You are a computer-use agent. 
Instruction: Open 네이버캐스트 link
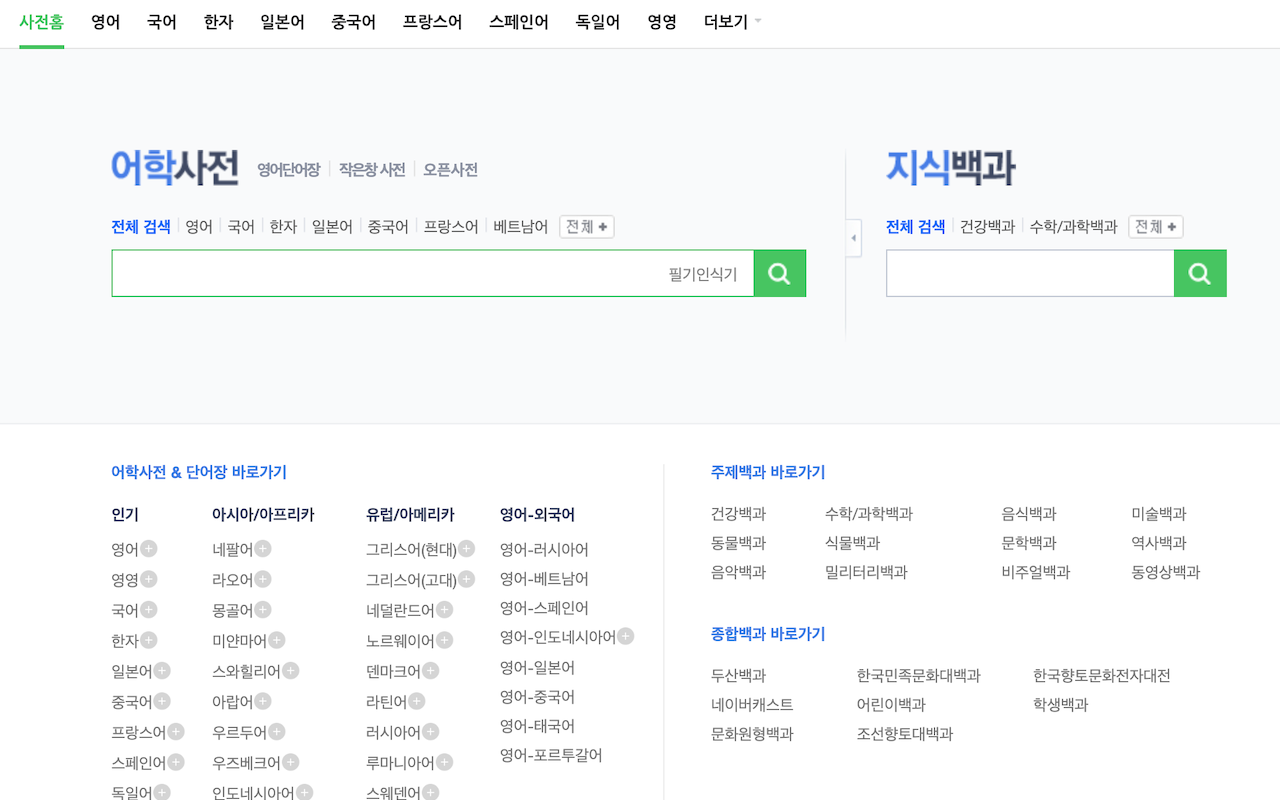click(x=752, y=704)
